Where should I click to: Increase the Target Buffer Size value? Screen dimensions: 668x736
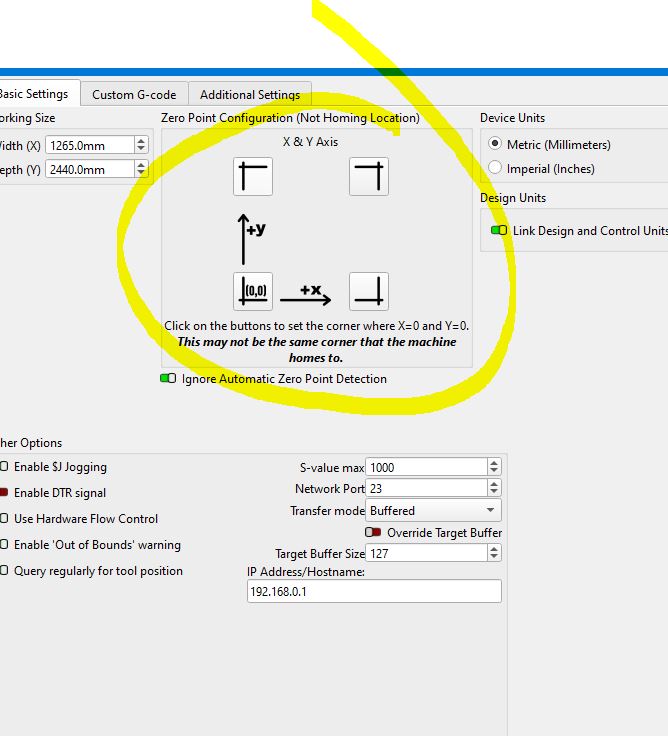(493, 549)
